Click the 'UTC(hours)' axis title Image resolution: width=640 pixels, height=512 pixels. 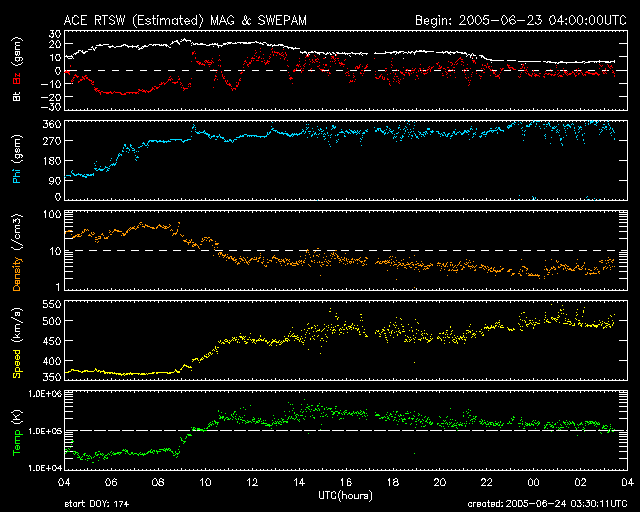click(345, 496)
